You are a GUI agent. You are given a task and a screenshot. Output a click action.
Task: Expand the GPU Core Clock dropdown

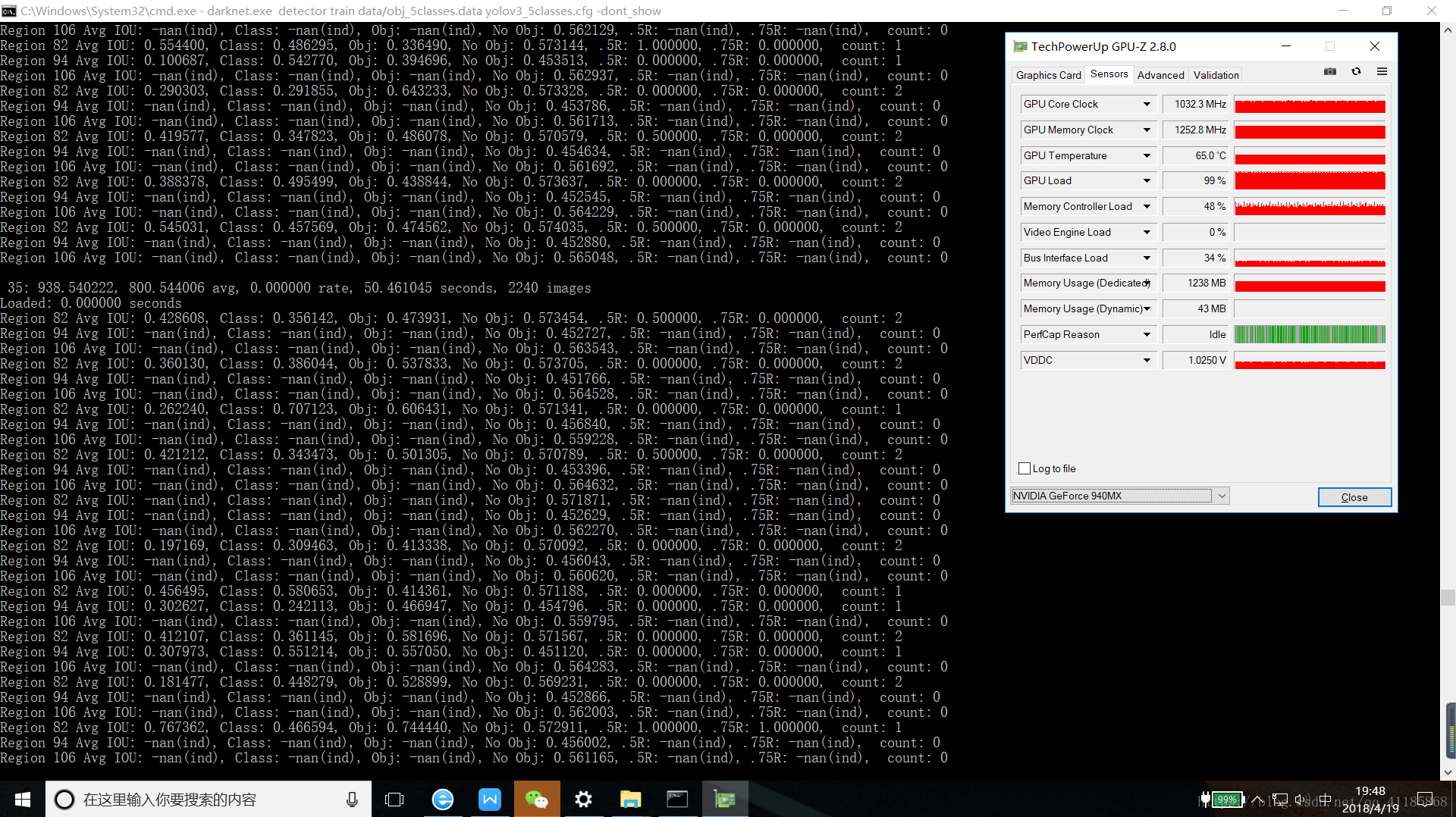click(x=1147, y=105)
